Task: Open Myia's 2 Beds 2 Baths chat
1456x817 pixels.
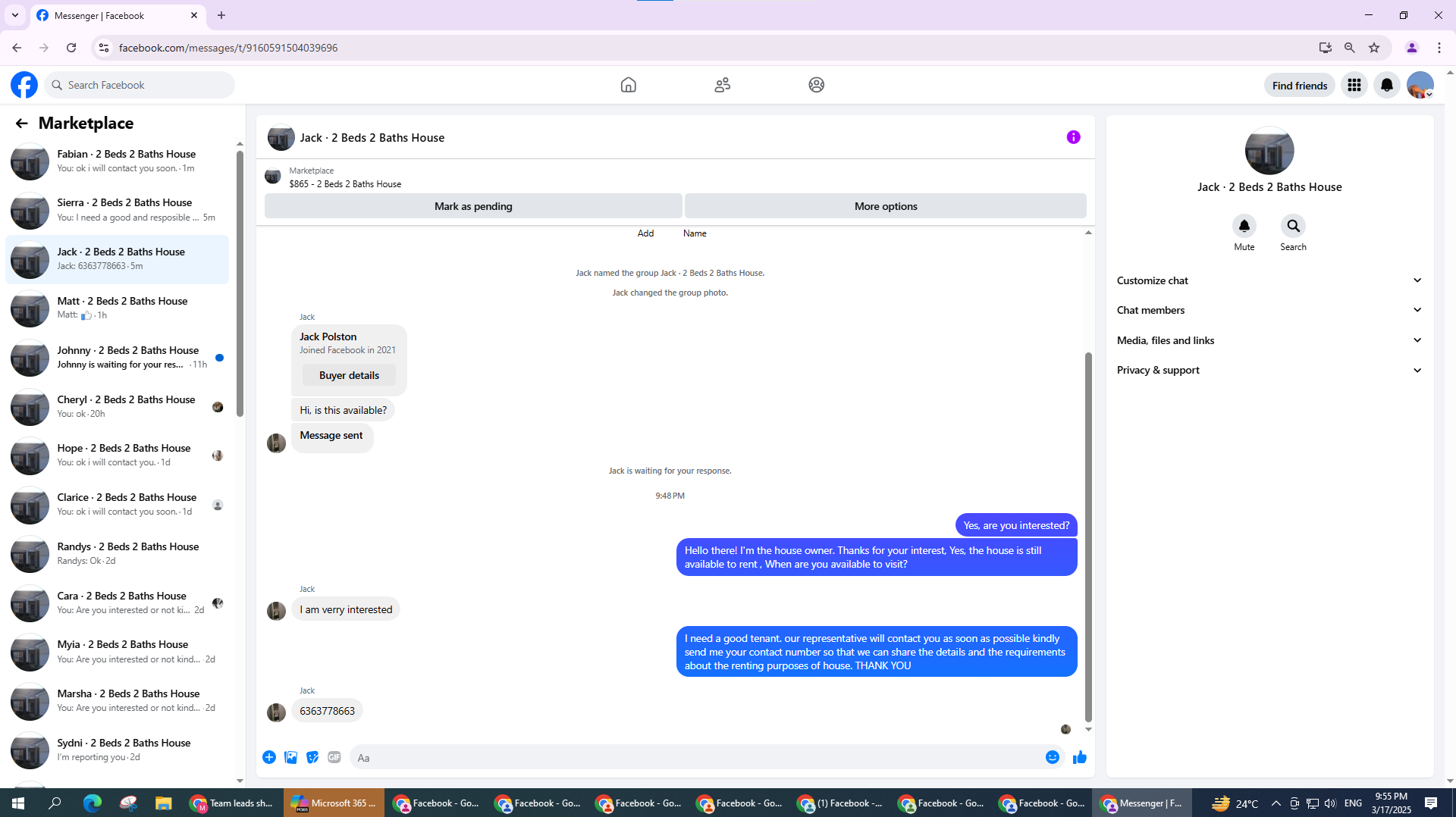Action: pos(118,652)
